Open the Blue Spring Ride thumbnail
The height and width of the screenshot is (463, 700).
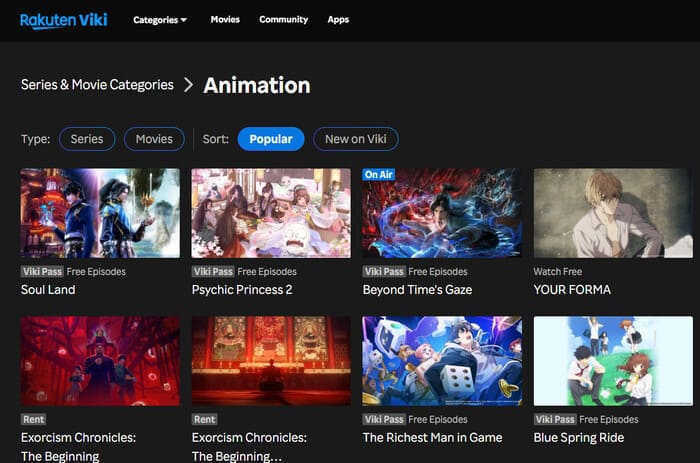pyautogui.click(x=613, y=361)
